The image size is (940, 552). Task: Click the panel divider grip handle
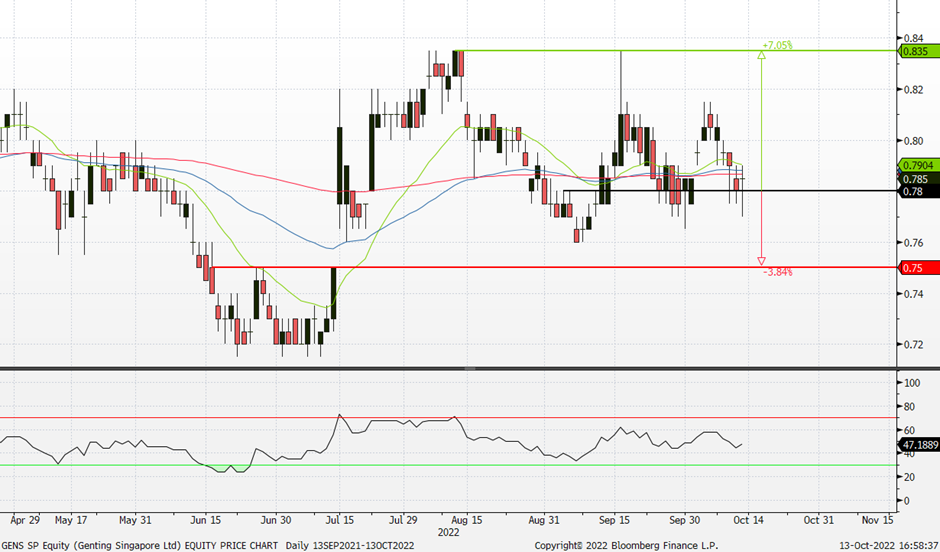tap(470, 369)
